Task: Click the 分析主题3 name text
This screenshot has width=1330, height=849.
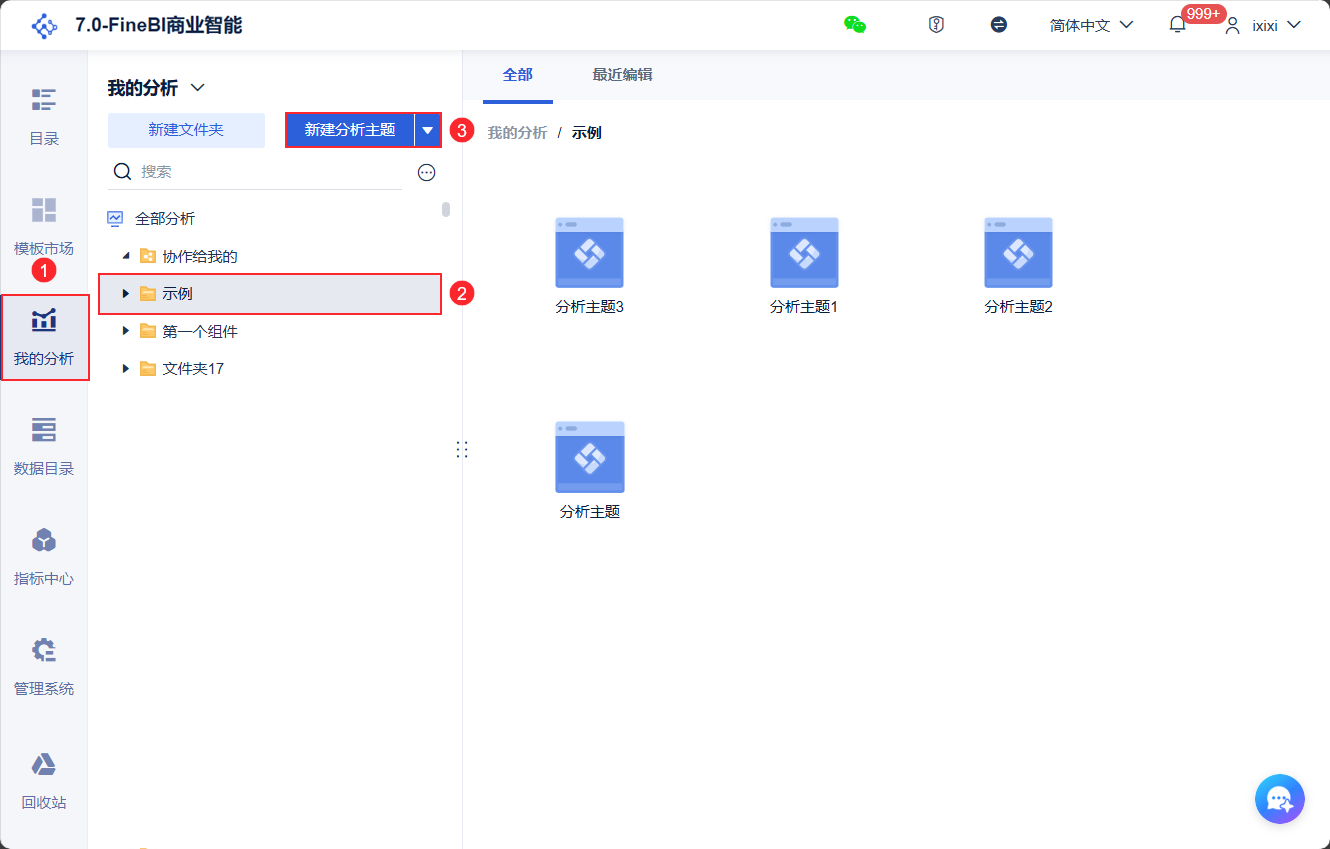Action: (590, 307)
